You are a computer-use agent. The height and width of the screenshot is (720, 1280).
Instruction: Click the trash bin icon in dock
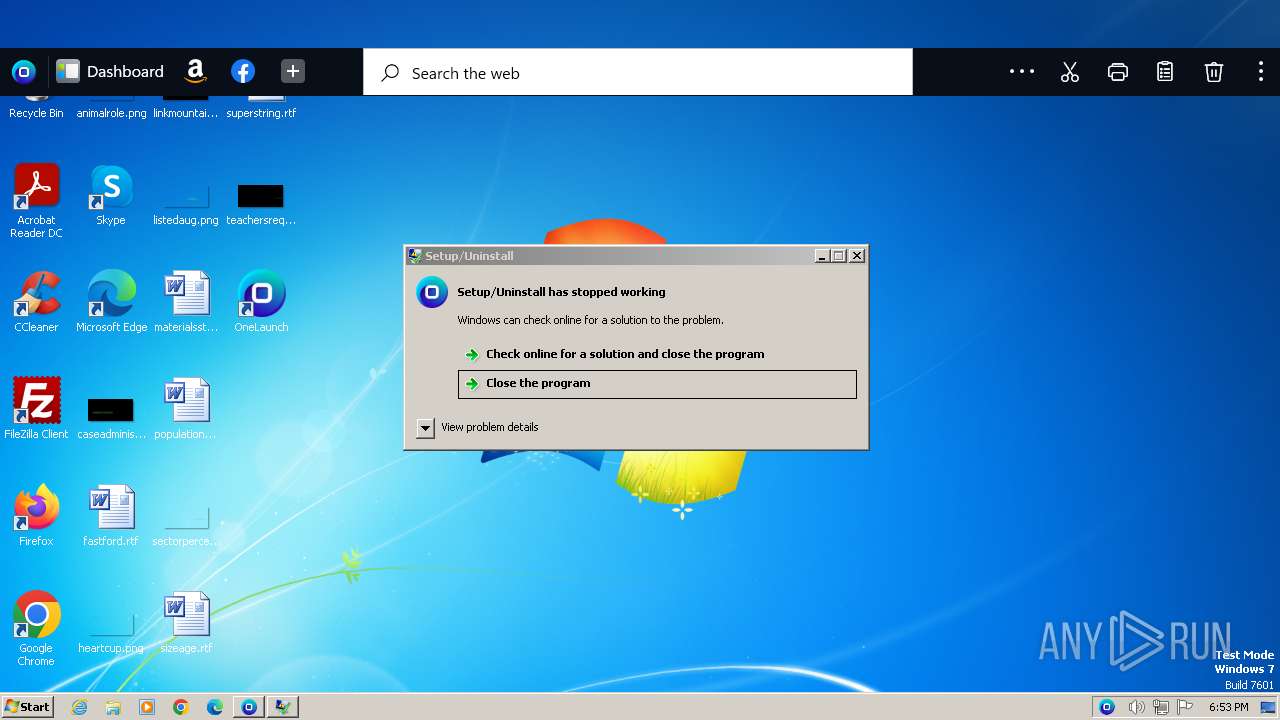(x=1213, y=72)
